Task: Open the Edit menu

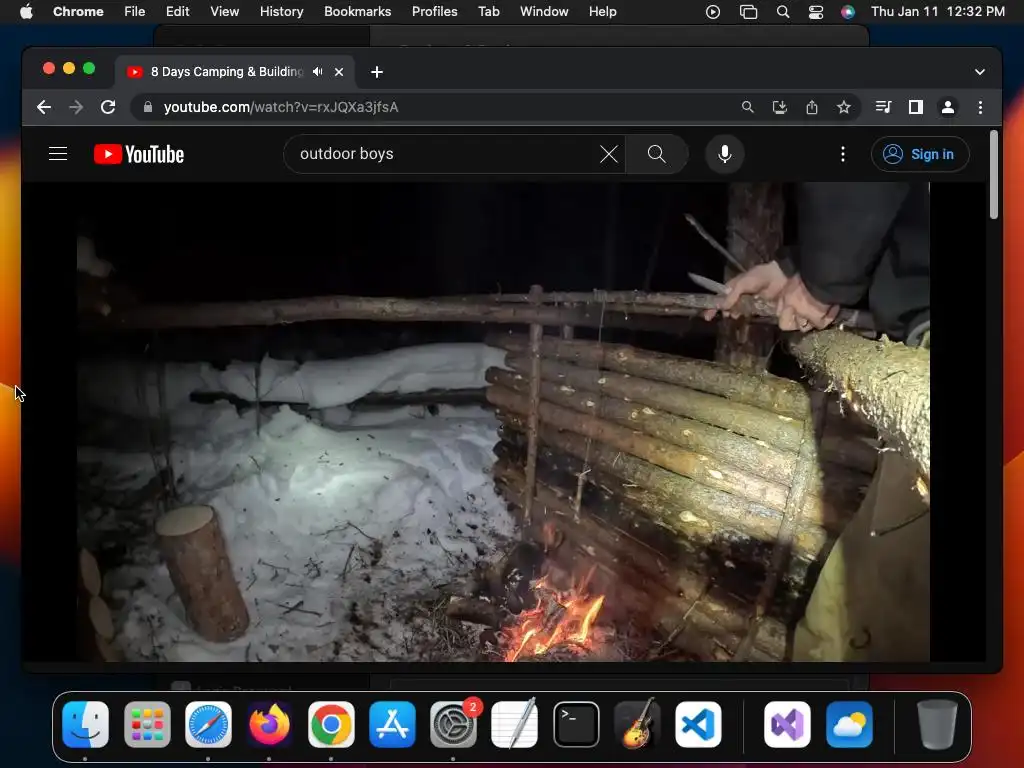Action: click(x=177, y=12)
